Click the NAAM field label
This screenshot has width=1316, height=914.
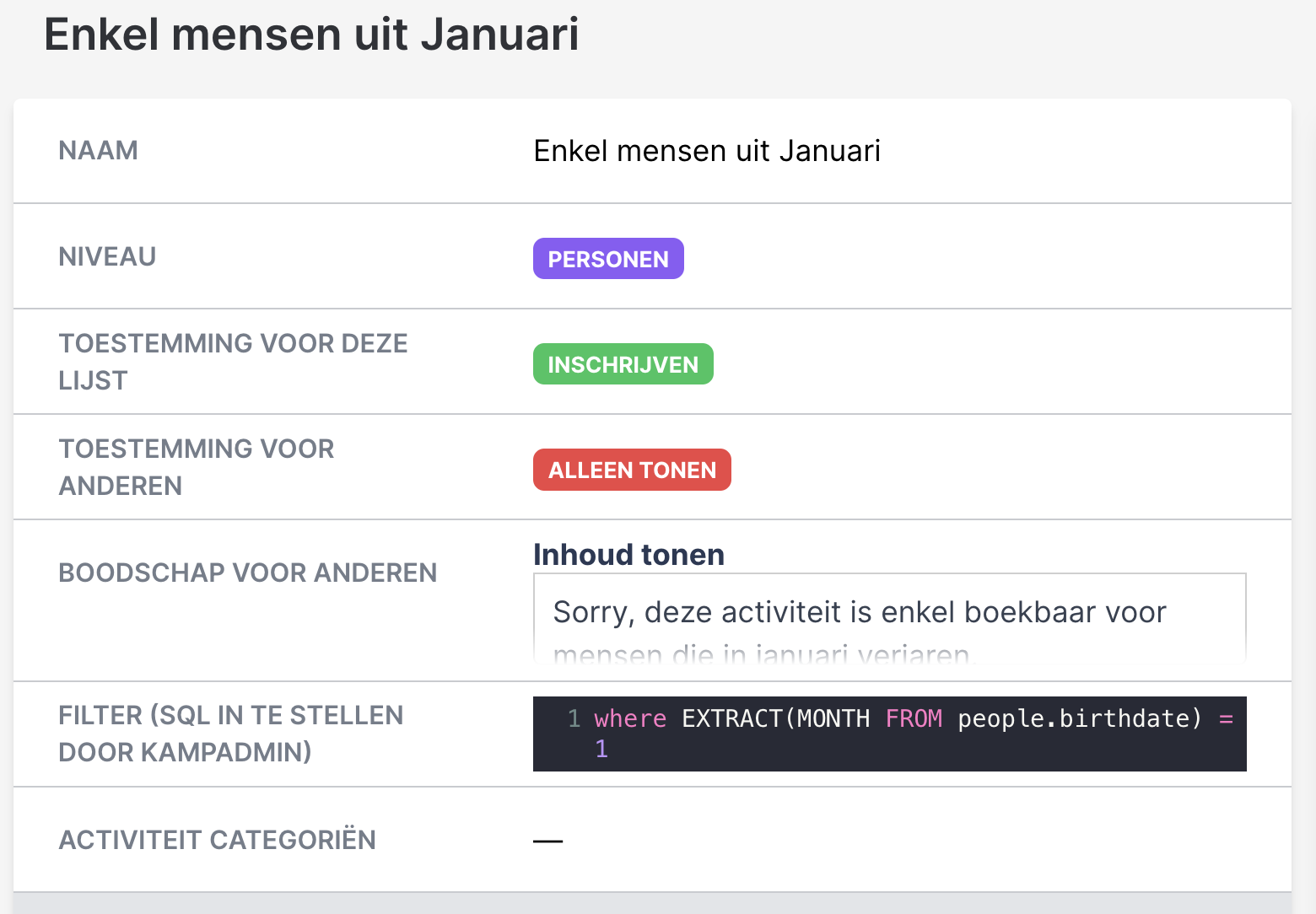[98, 150]
